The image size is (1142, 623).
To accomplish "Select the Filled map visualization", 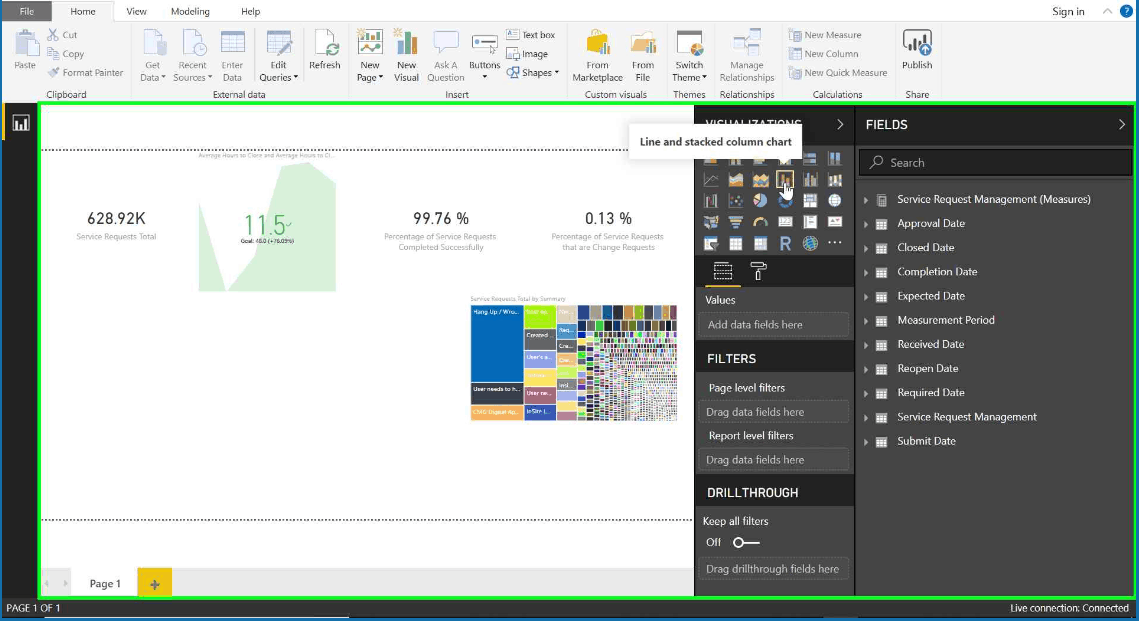I will (x=712, y=222).
